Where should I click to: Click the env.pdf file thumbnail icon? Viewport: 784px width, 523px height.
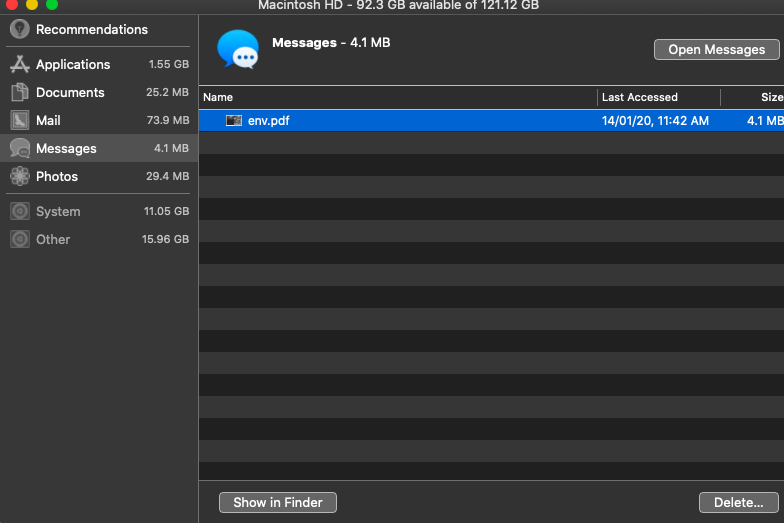point(234,120)
